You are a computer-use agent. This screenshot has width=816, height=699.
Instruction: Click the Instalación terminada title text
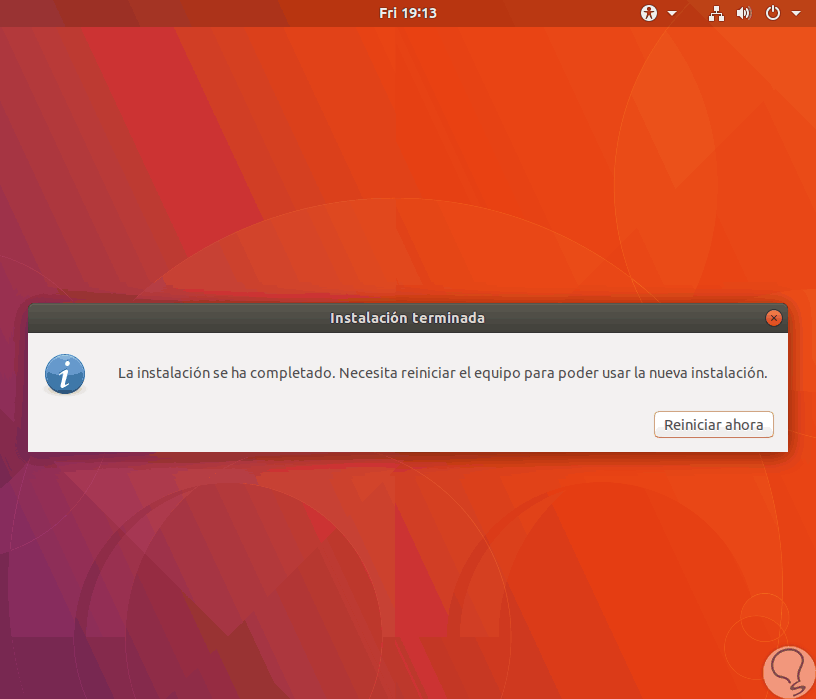point(407,318)
